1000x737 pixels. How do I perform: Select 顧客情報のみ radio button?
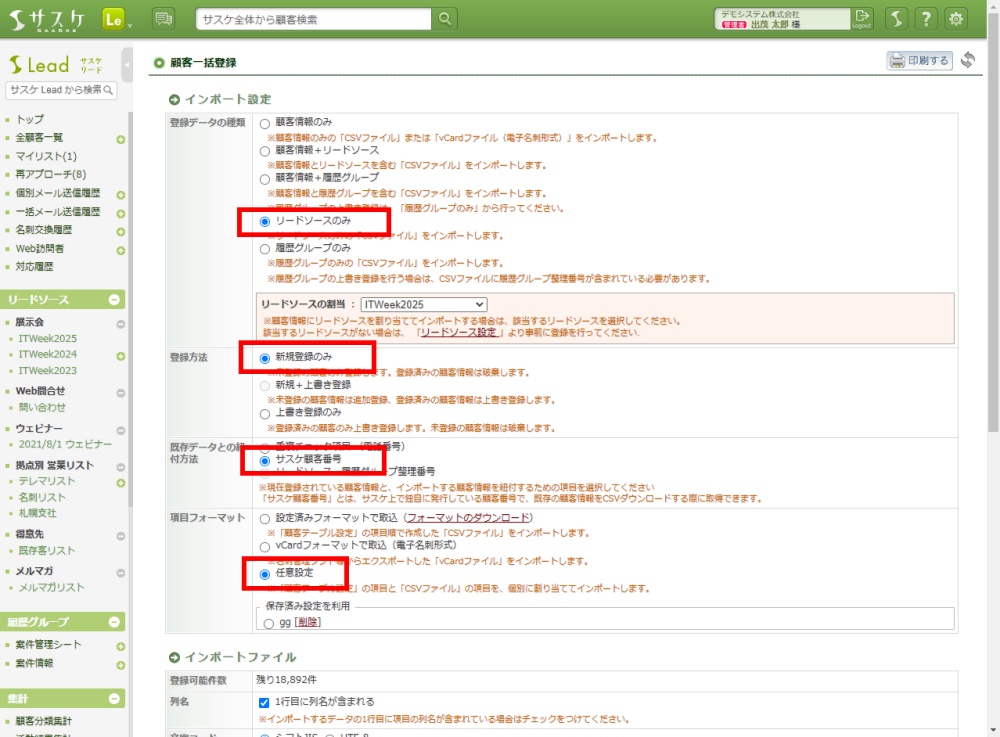click(265, 123)
